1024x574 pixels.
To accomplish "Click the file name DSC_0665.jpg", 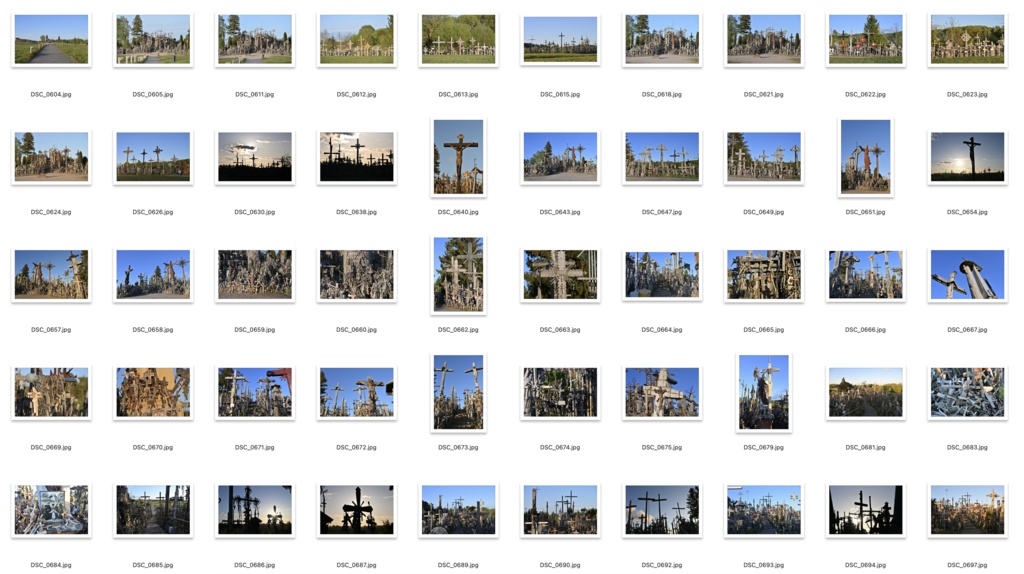I will pos(764,330).
